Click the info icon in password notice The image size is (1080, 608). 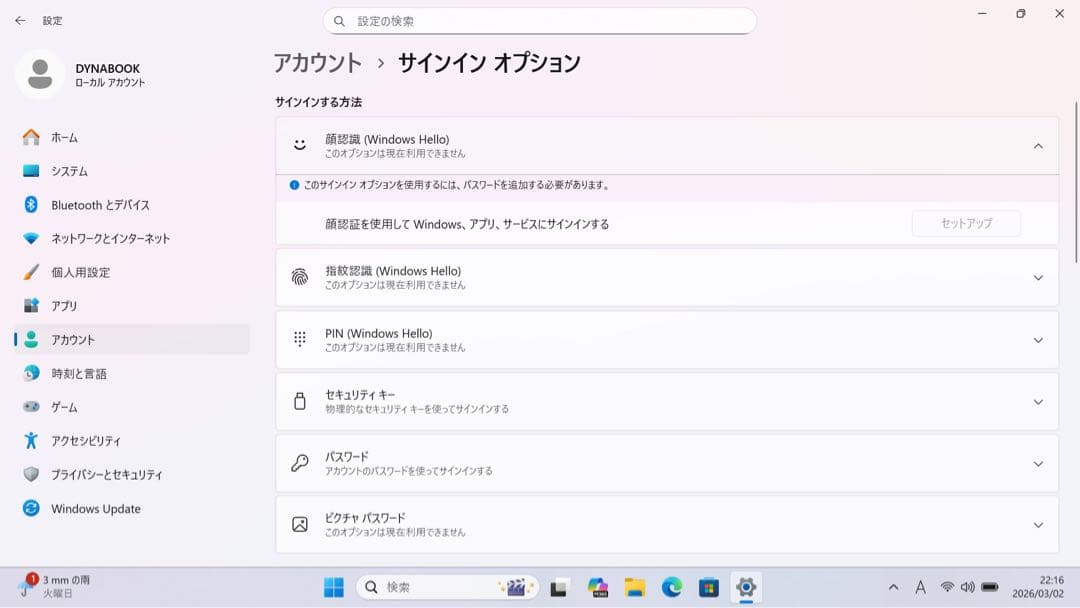(294, 185)
